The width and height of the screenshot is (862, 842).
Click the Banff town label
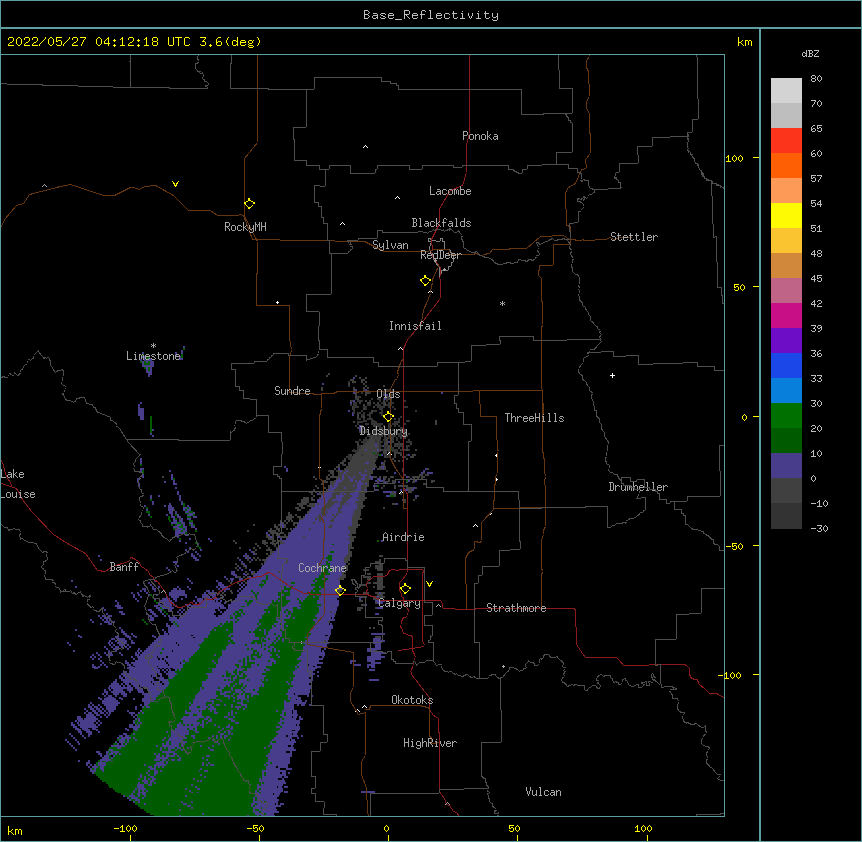[124, 567]
